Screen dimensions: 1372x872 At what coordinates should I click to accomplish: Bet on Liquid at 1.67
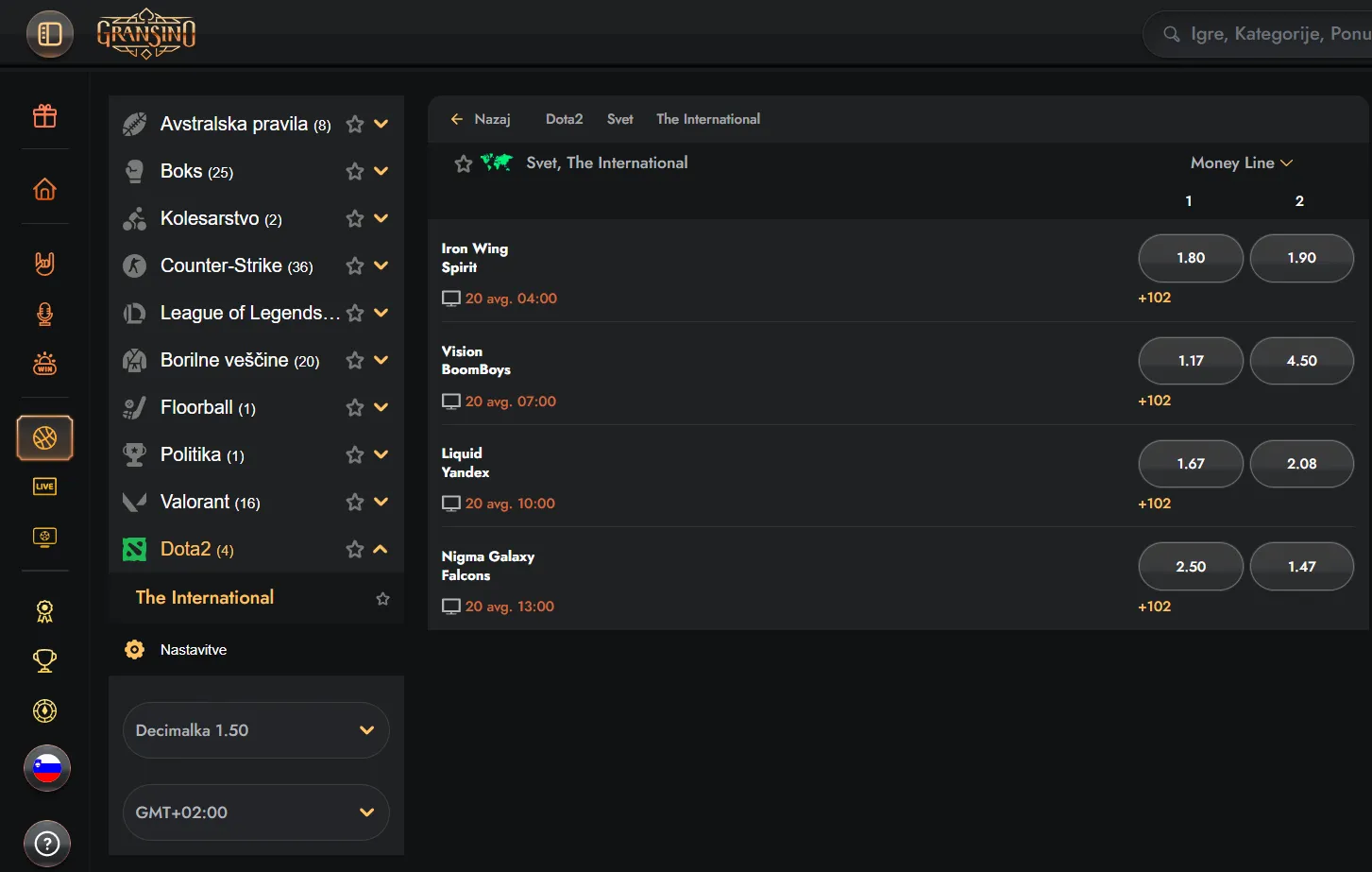[x=1191, y=464]
